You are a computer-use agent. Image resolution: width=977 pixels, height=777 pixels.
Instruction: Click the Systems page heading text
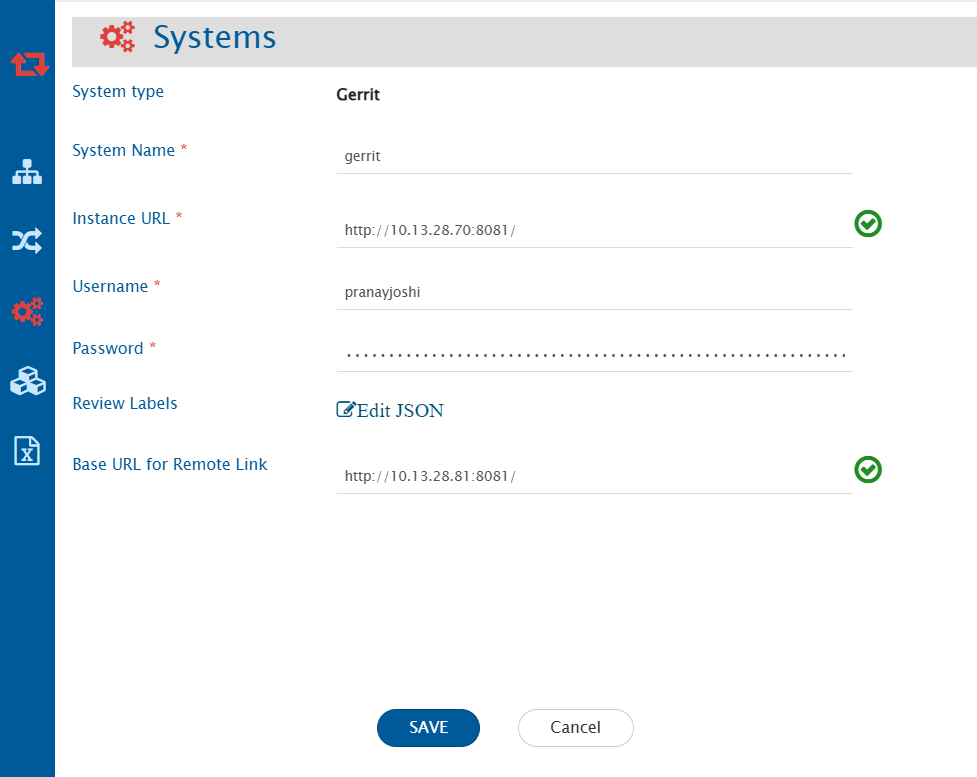click(214, 37)
